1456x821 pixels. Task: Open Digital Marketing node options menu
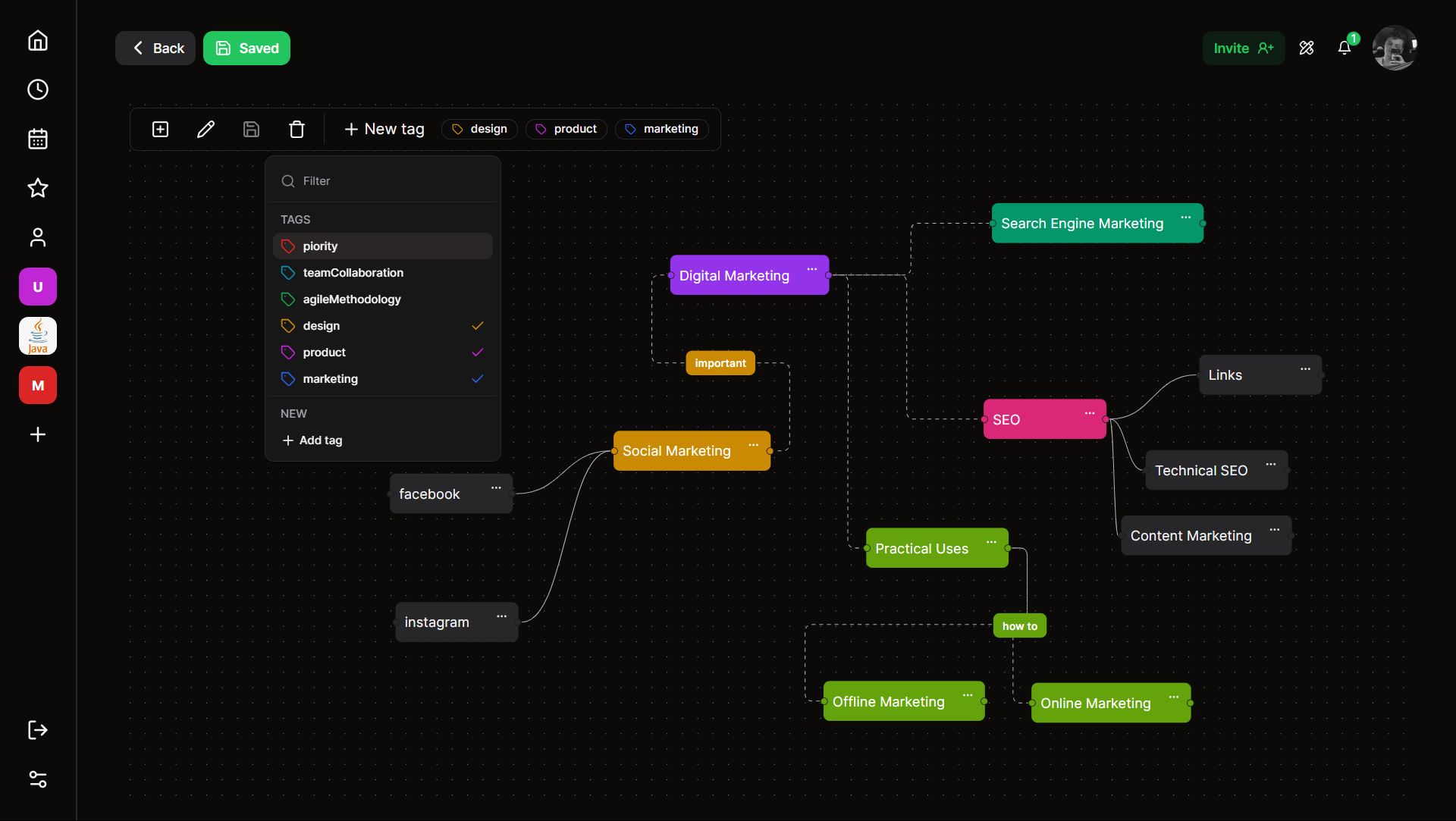[x=811, y=269]
